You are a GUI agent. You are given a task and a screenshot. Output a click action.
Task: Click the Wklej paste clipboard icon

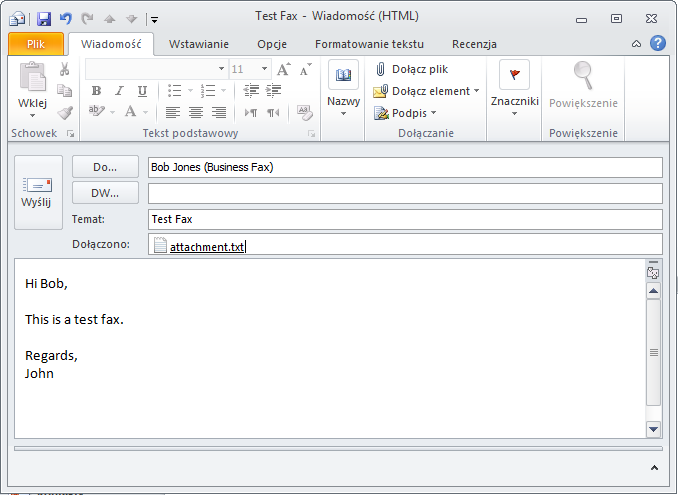pos(32,78)
